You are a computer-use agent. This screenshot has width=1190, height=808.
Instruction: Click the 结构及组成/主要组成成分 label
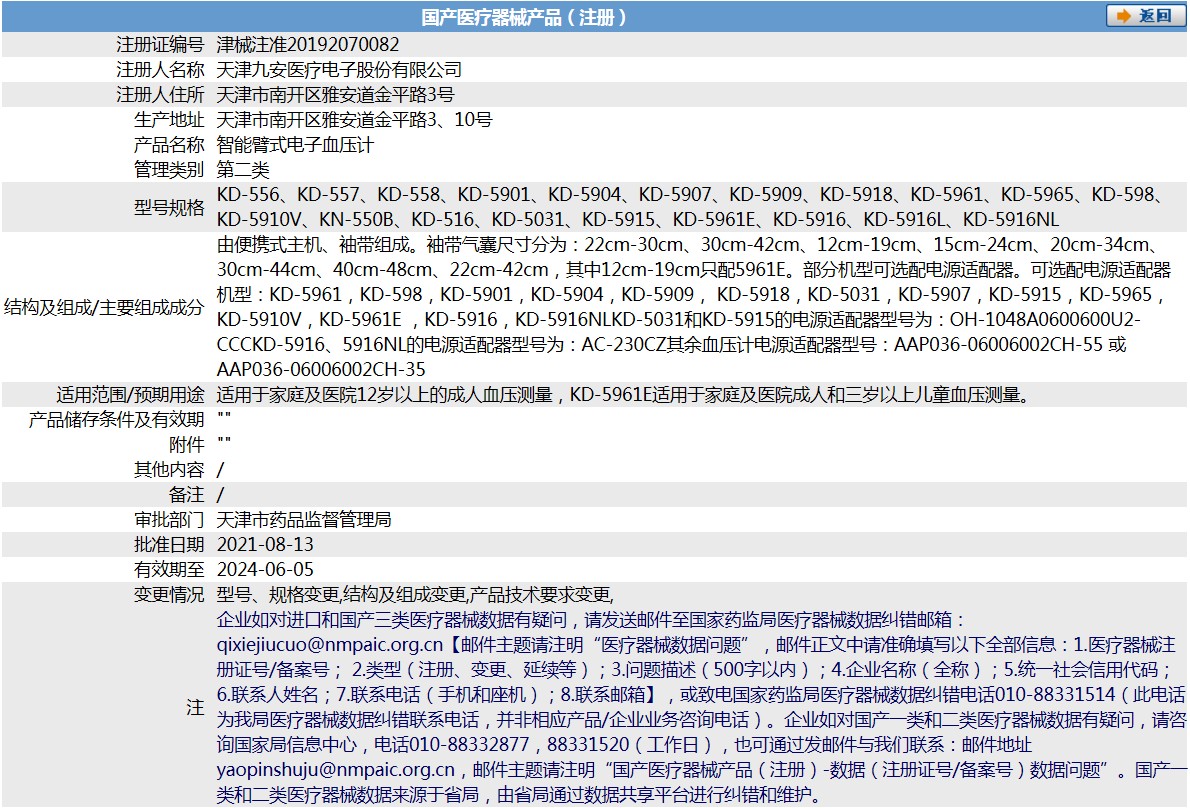coord(104,307)
